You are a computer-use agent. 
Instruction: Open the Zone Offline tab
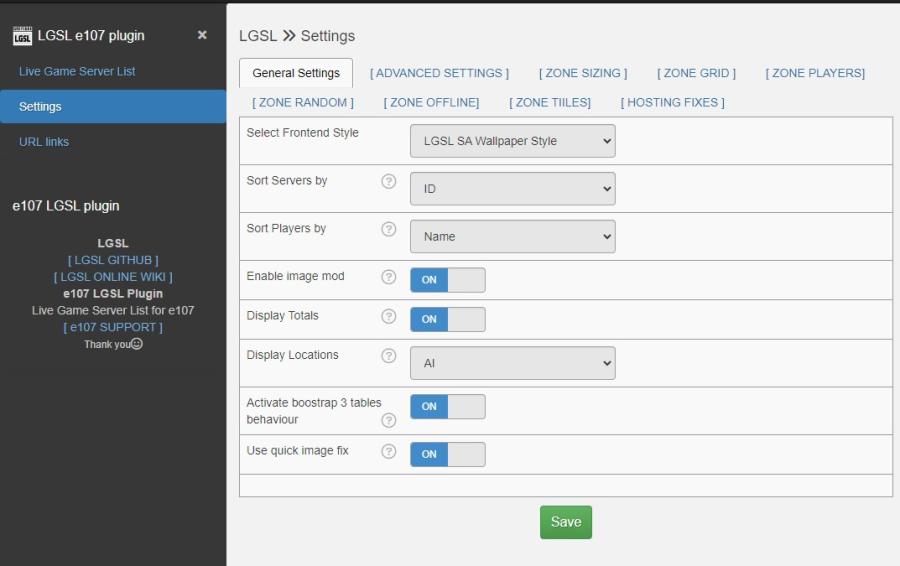pyautogui.click(x=432, y=103)
